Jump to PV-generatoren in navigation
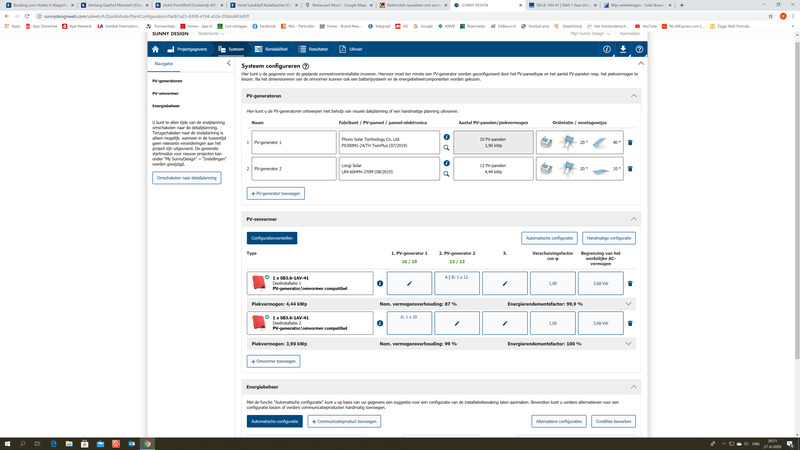This screenshot has width=800, height=450. pos(167,81)
